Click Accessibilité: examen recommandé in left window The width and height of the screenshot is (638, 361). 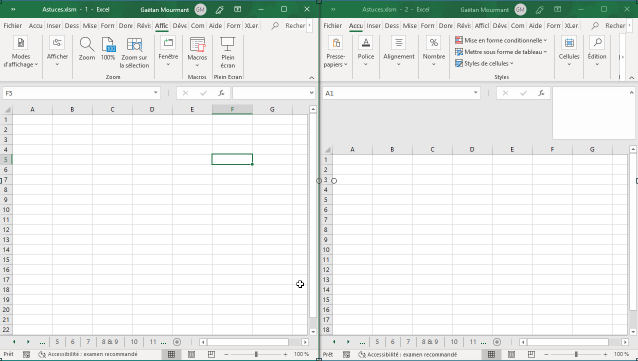tap(88, 354)
